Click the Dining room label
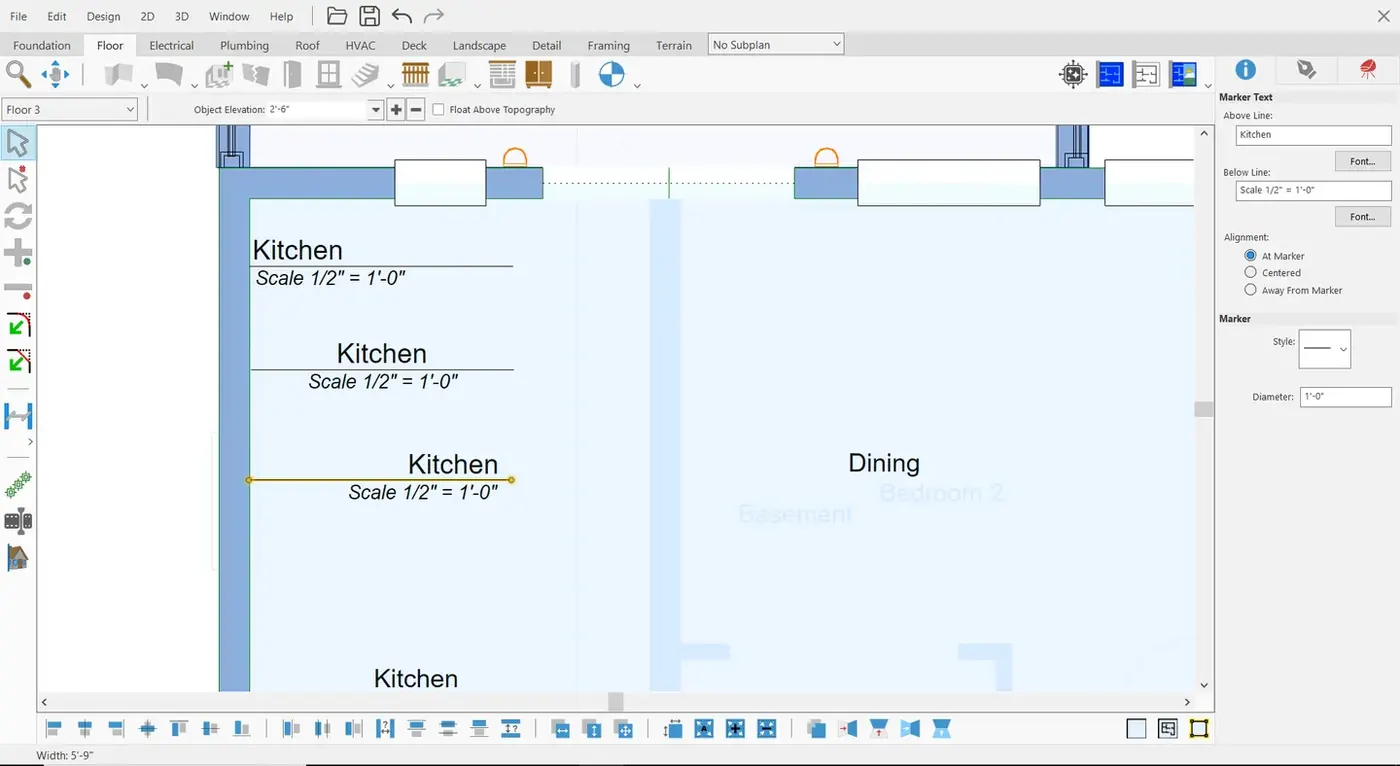The width and height of the screenshot is (1400, 766). pos(884,463)
